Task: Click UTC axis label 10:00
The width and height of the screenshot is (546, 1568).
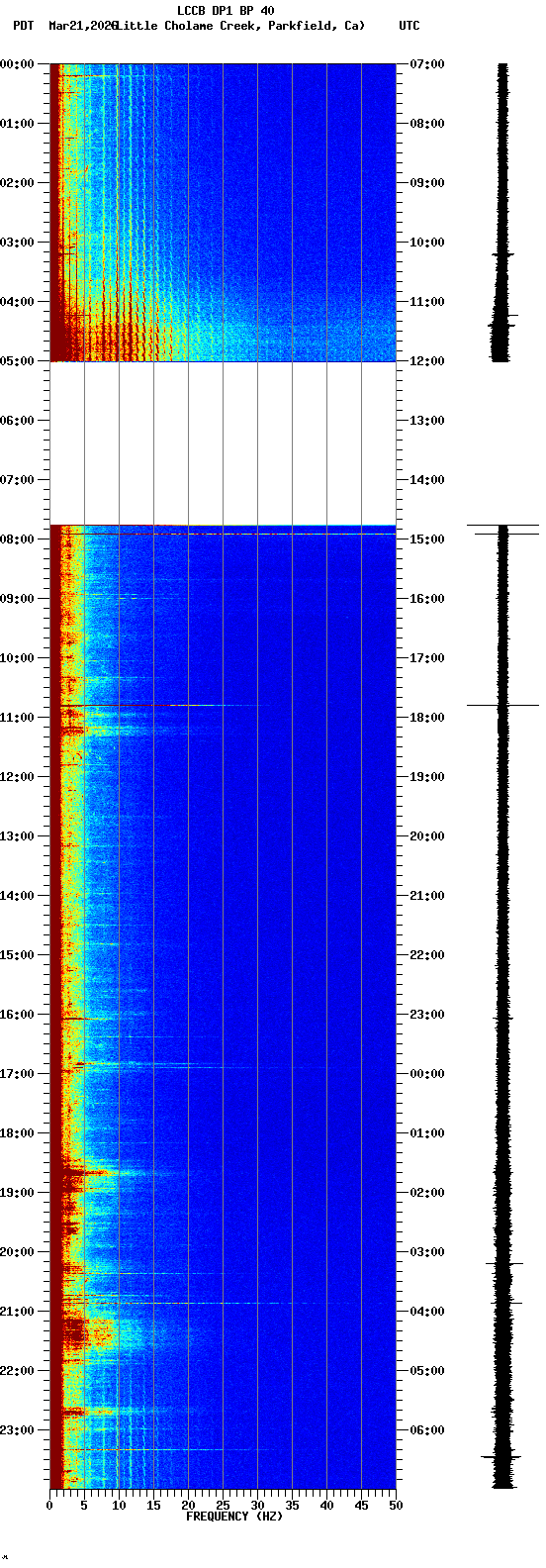Action: (x=427, y=243)
